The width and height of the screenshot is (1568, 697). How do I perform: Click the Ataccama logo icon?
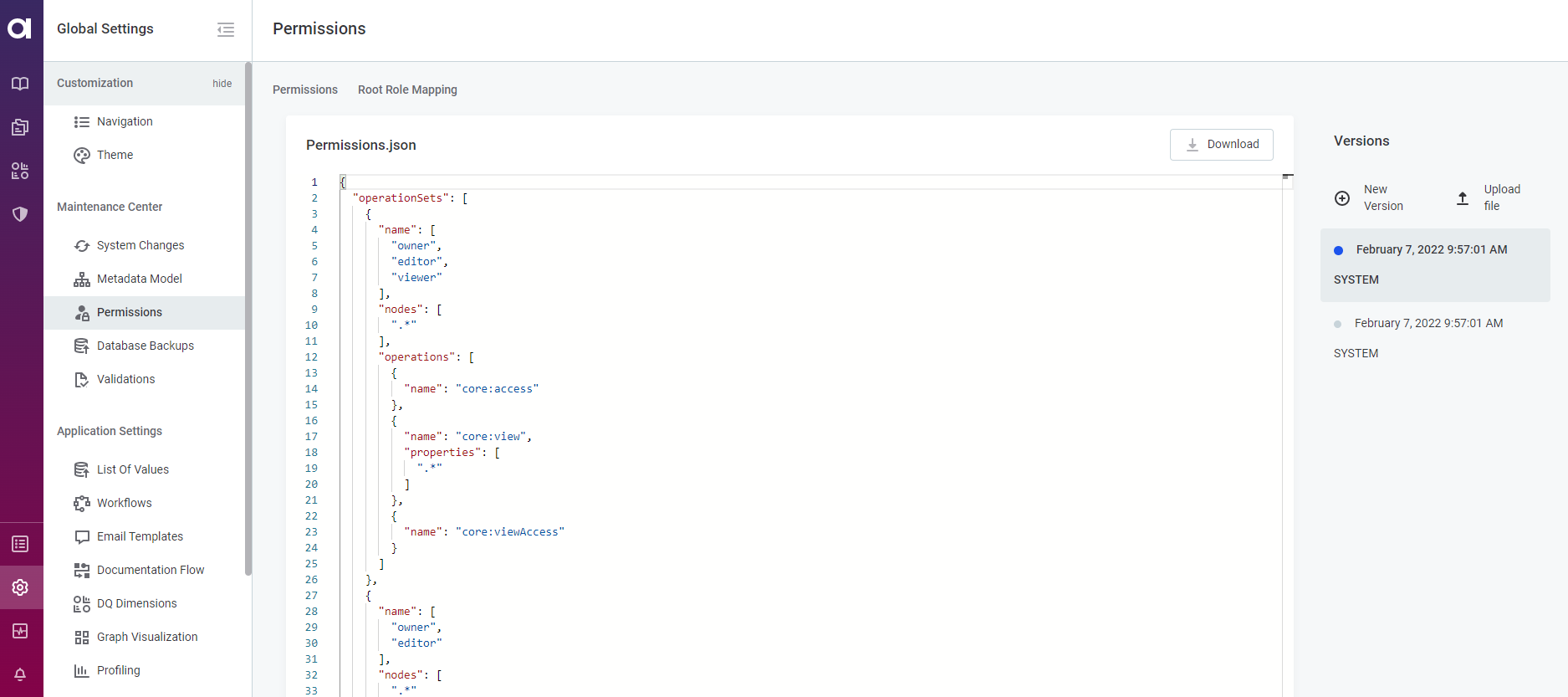click(x=20, y=28)
